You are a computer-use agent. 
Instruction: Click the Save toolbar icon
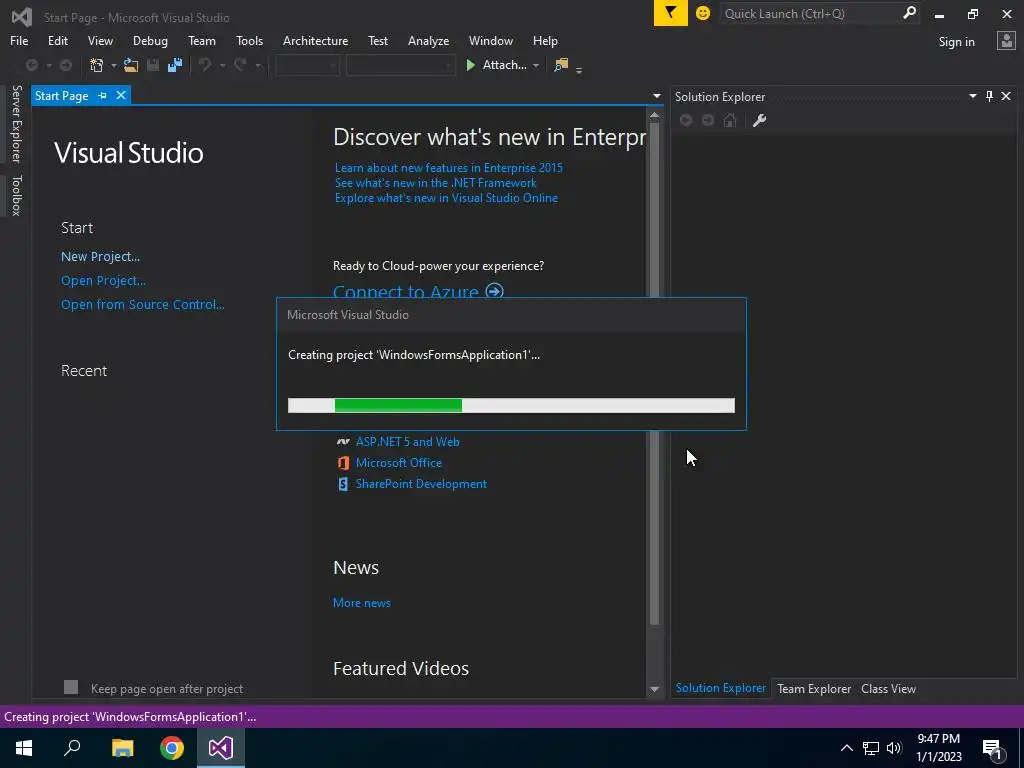[153, 65]
